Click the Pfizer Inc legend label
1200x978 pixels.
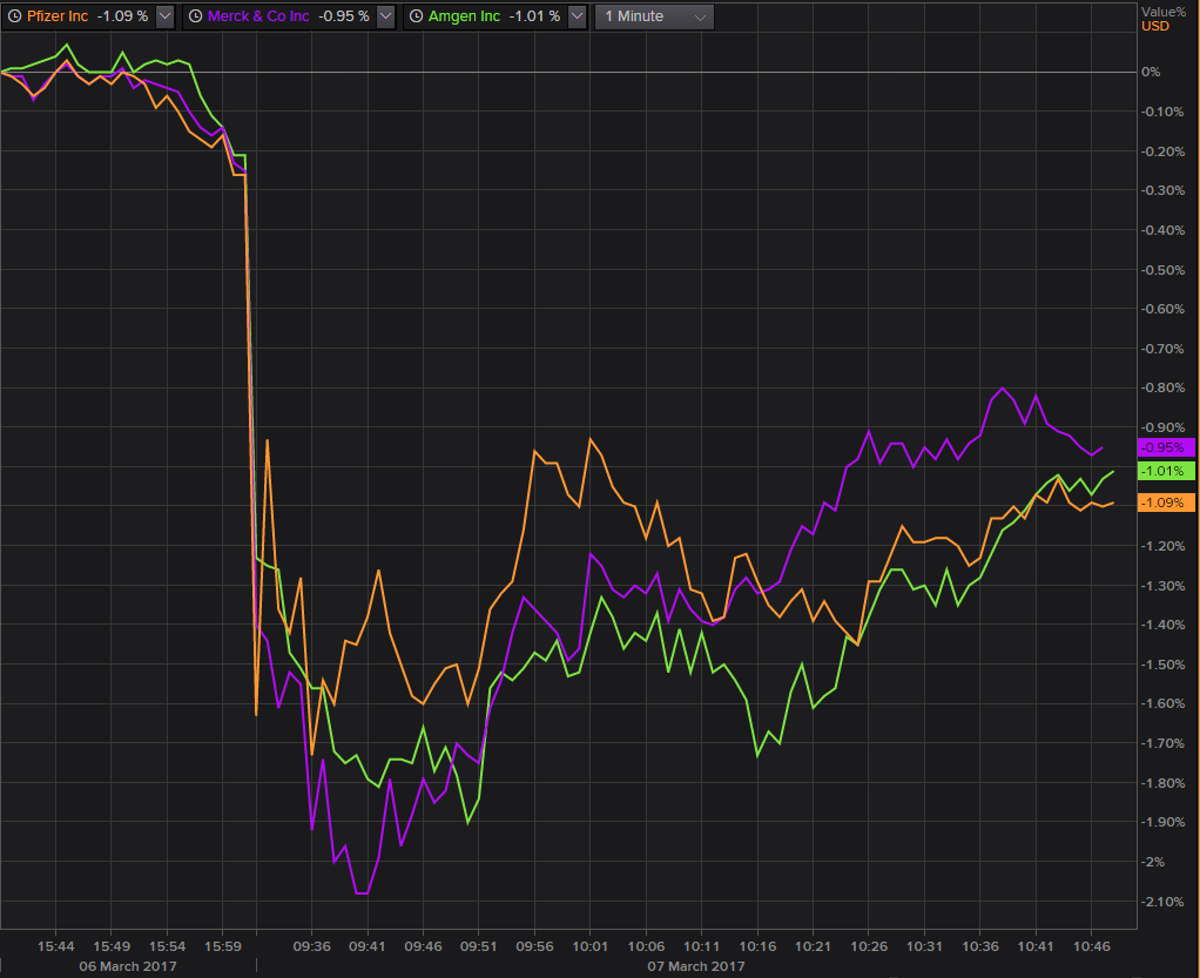[x=58, y=17]
